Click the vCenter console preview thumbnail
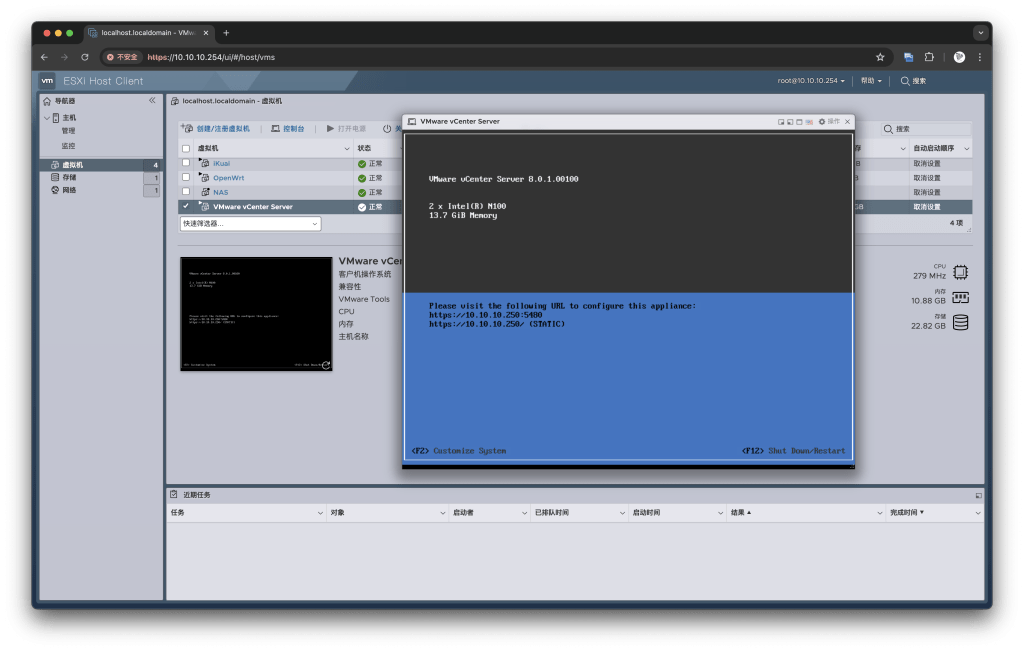The height and width of the screenshot is (651, 1024). 256,314
